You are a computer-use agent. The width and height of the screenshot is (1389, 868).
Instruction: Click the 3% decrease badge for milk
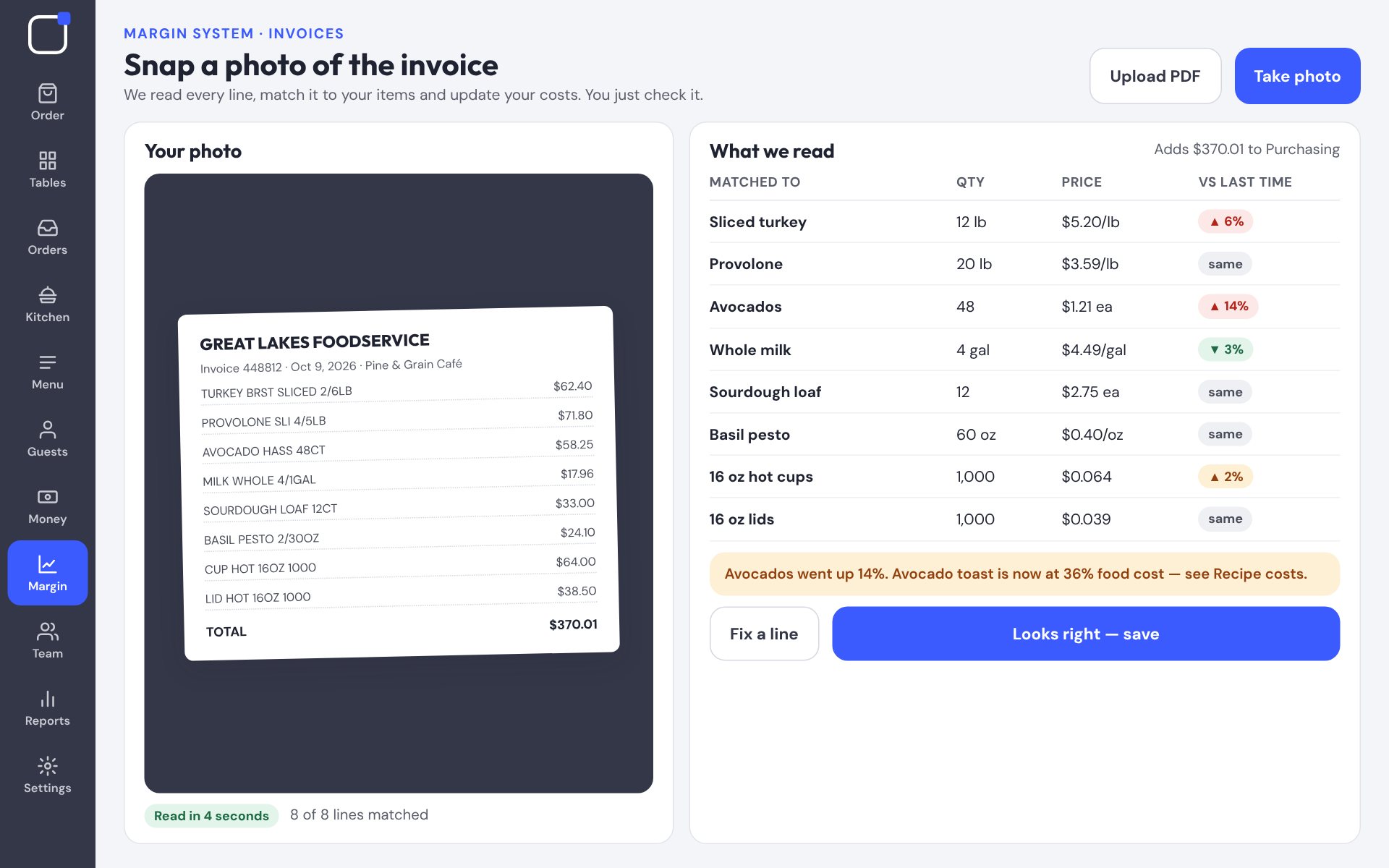[1226, 349]
